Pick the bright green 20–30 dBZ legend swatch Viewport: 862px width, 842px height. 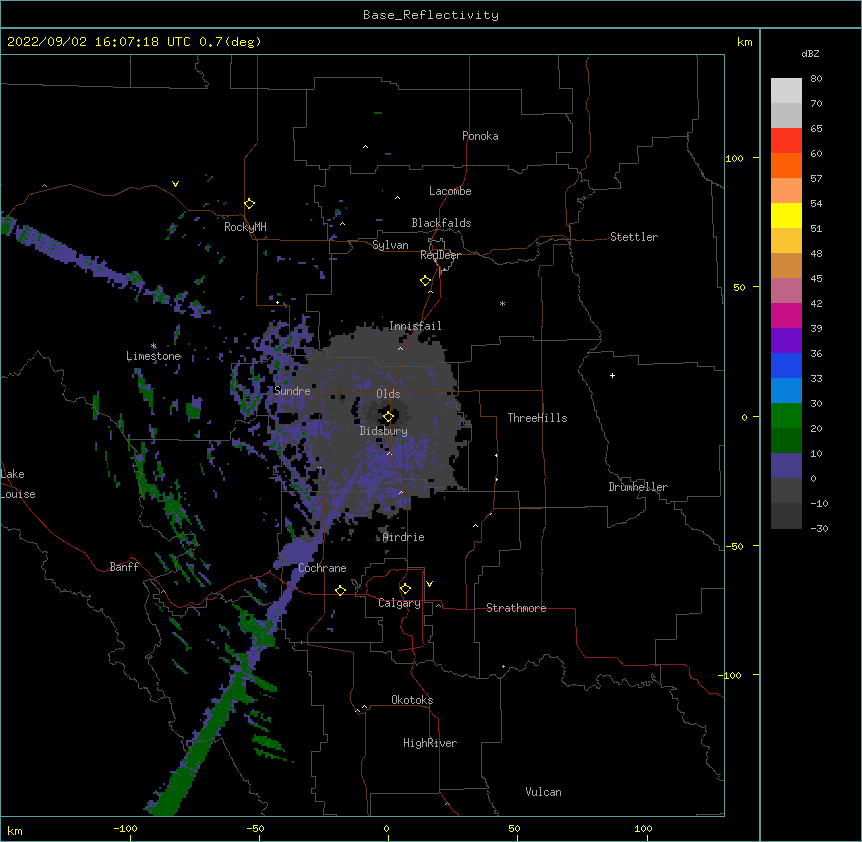[x=786, y=416]
